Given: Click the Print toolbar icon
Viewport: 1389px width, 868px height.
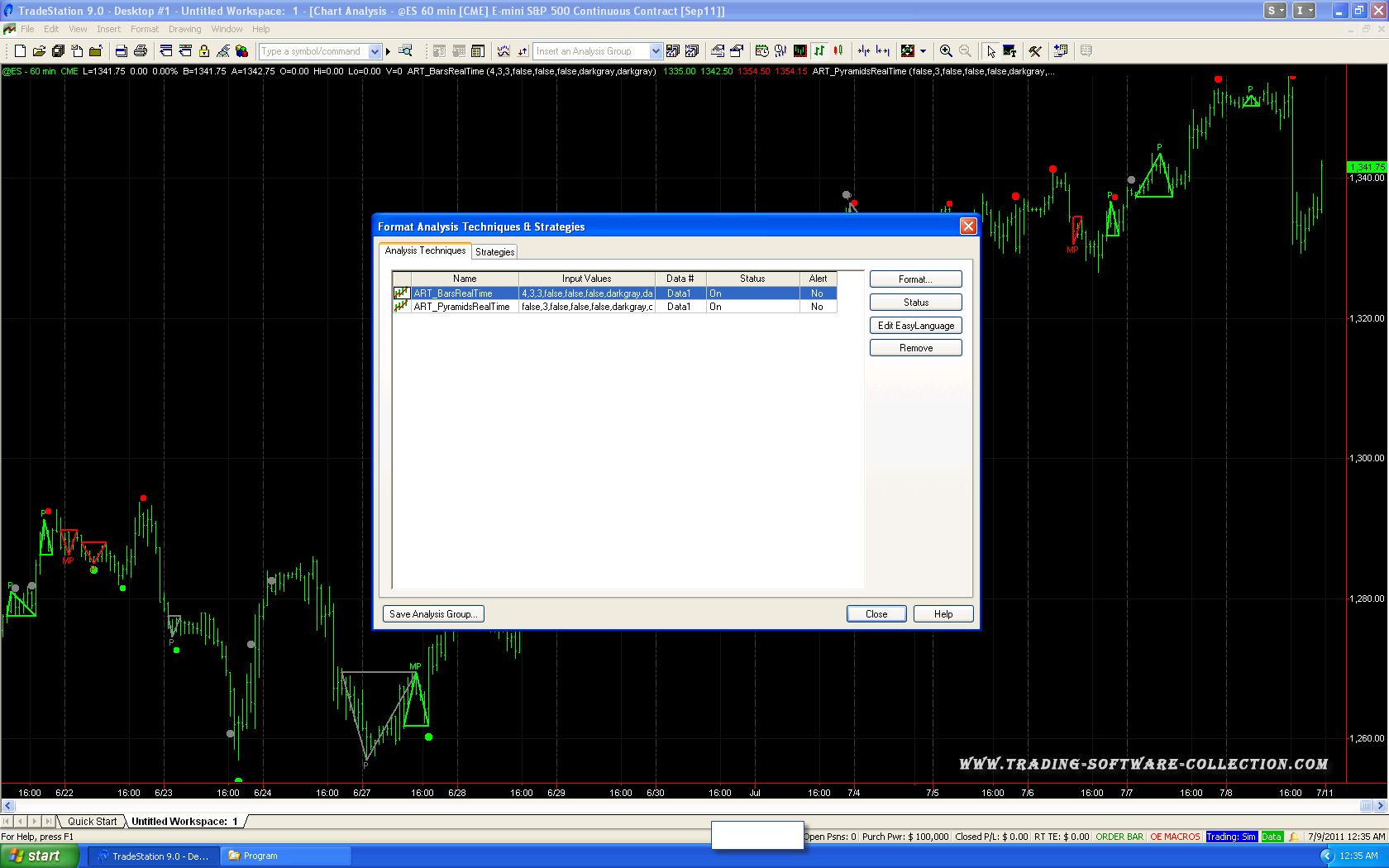Looking at the screenshot, I should pos(140,51).
